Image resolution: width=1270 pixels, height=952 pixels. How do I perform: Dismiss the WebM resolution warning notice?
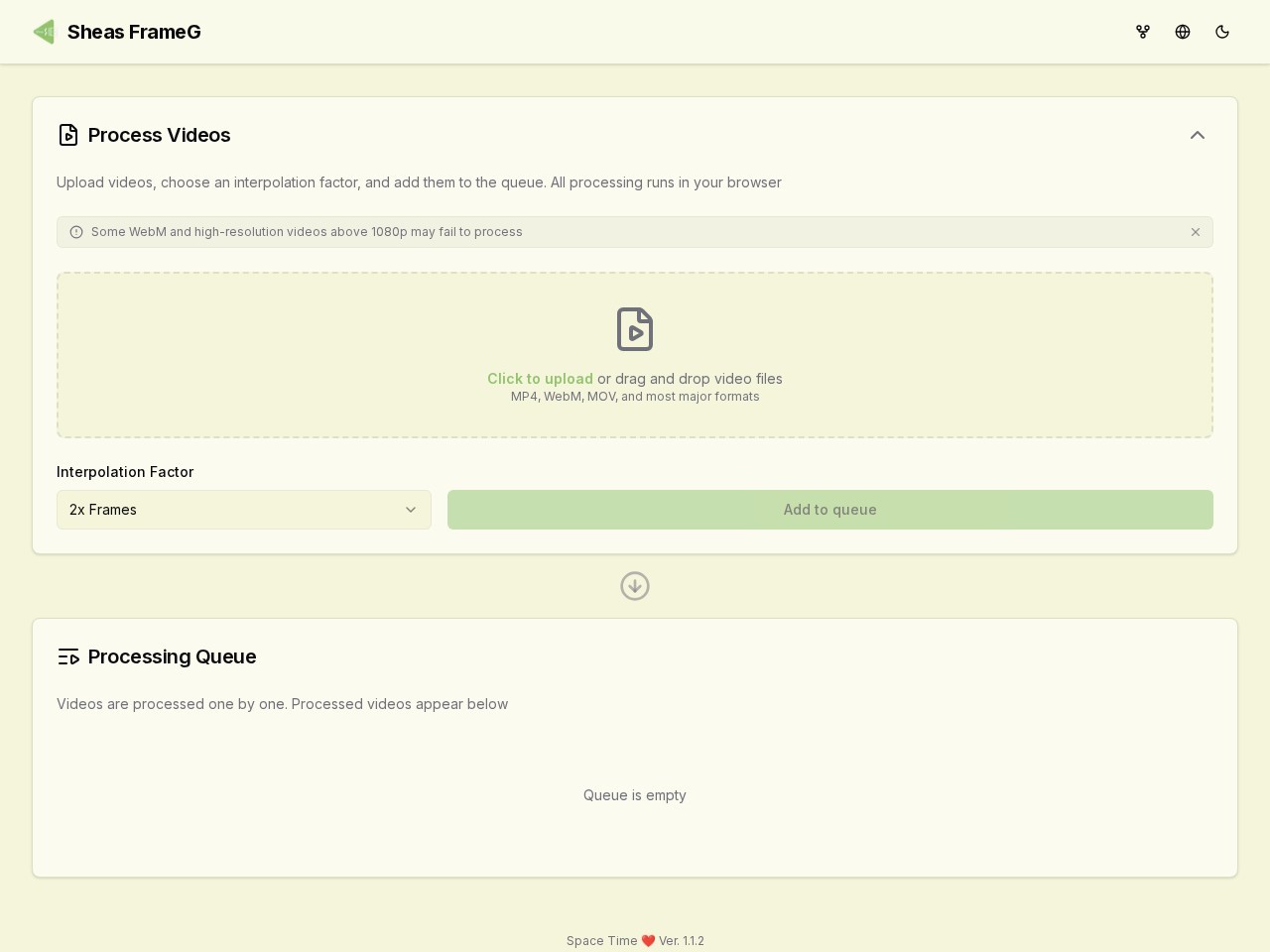point(1196,232)
